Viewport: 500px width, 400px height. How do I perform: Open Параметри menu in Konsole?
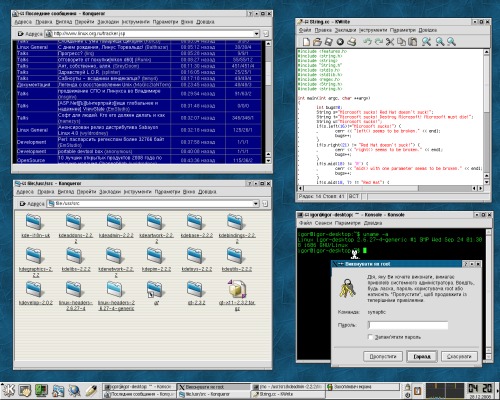(x=348, y=223)
